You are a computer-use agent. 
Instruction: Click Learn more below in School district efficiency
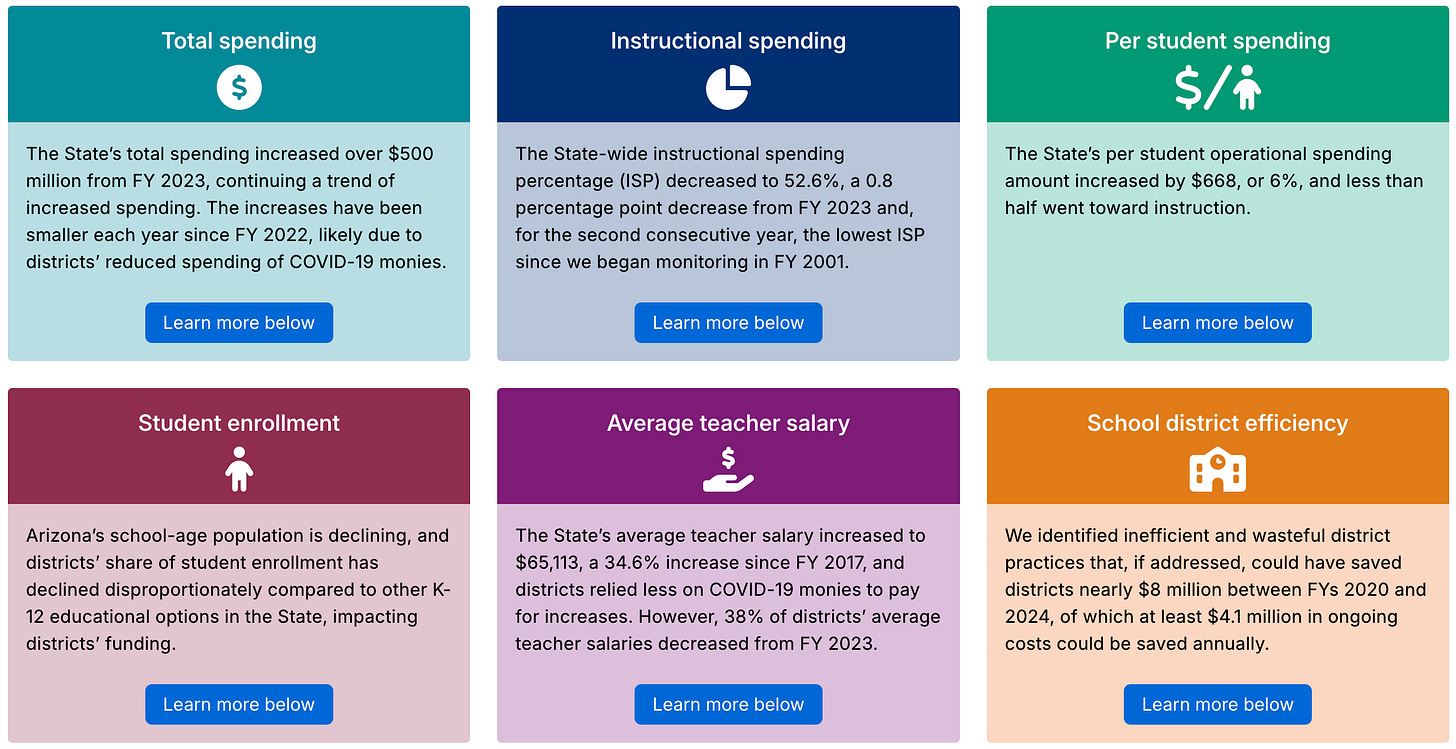[1217, 705]
